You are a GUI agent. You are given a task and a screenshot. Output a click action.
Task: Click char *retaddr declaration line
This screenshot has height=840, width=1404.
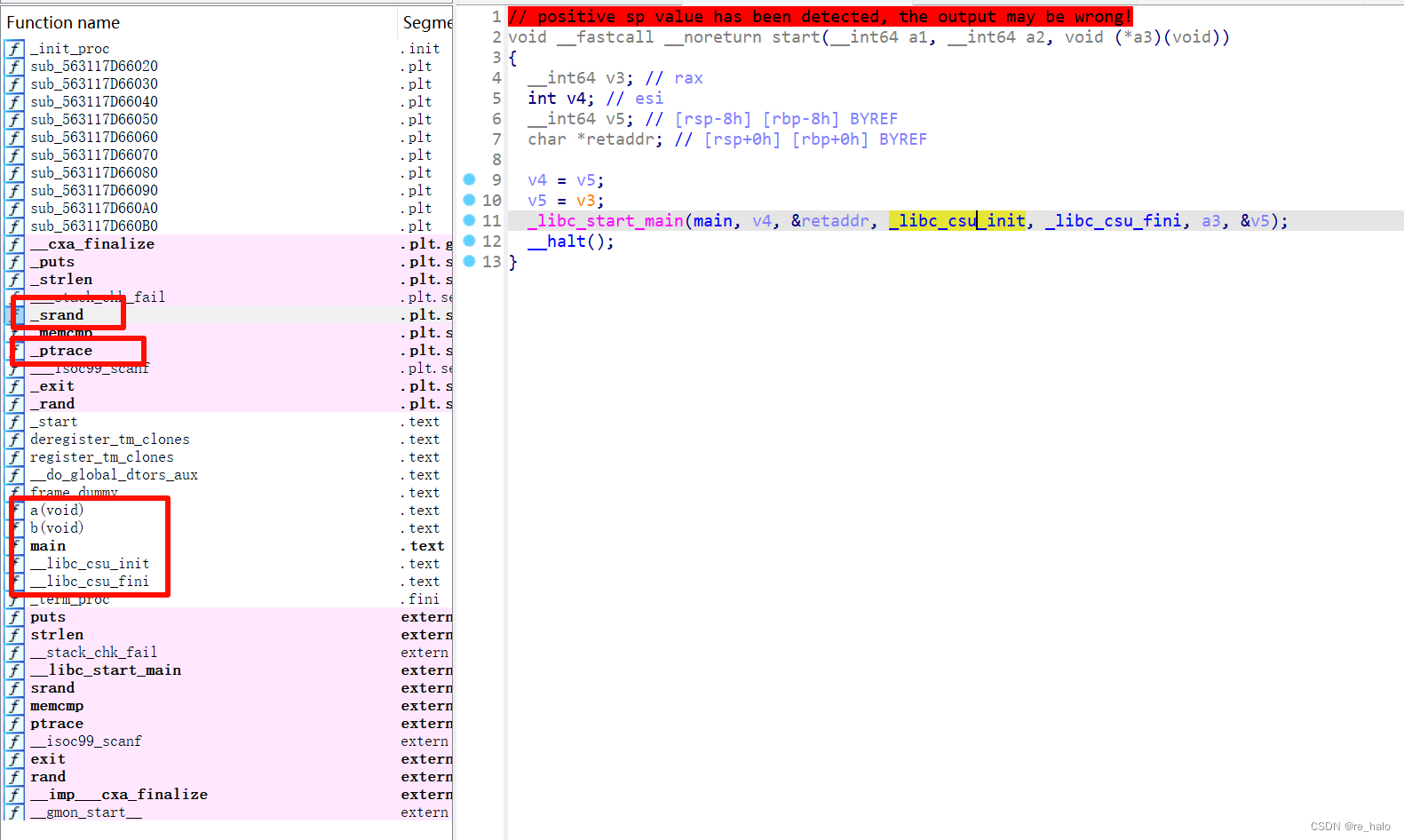pyautogui.click(x=727, y=139)
